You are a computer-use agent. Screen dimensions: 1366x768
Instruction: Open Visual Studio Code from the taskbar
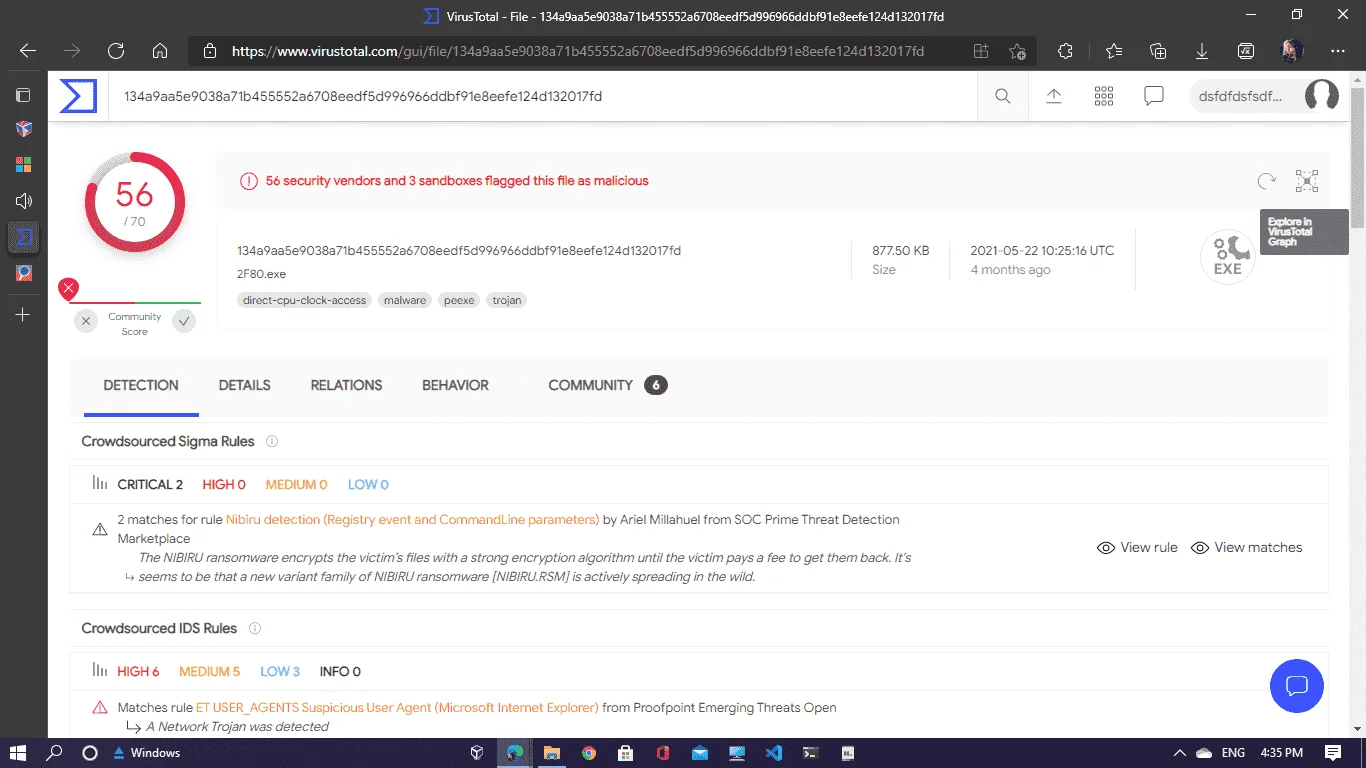(x=773, y=753)
